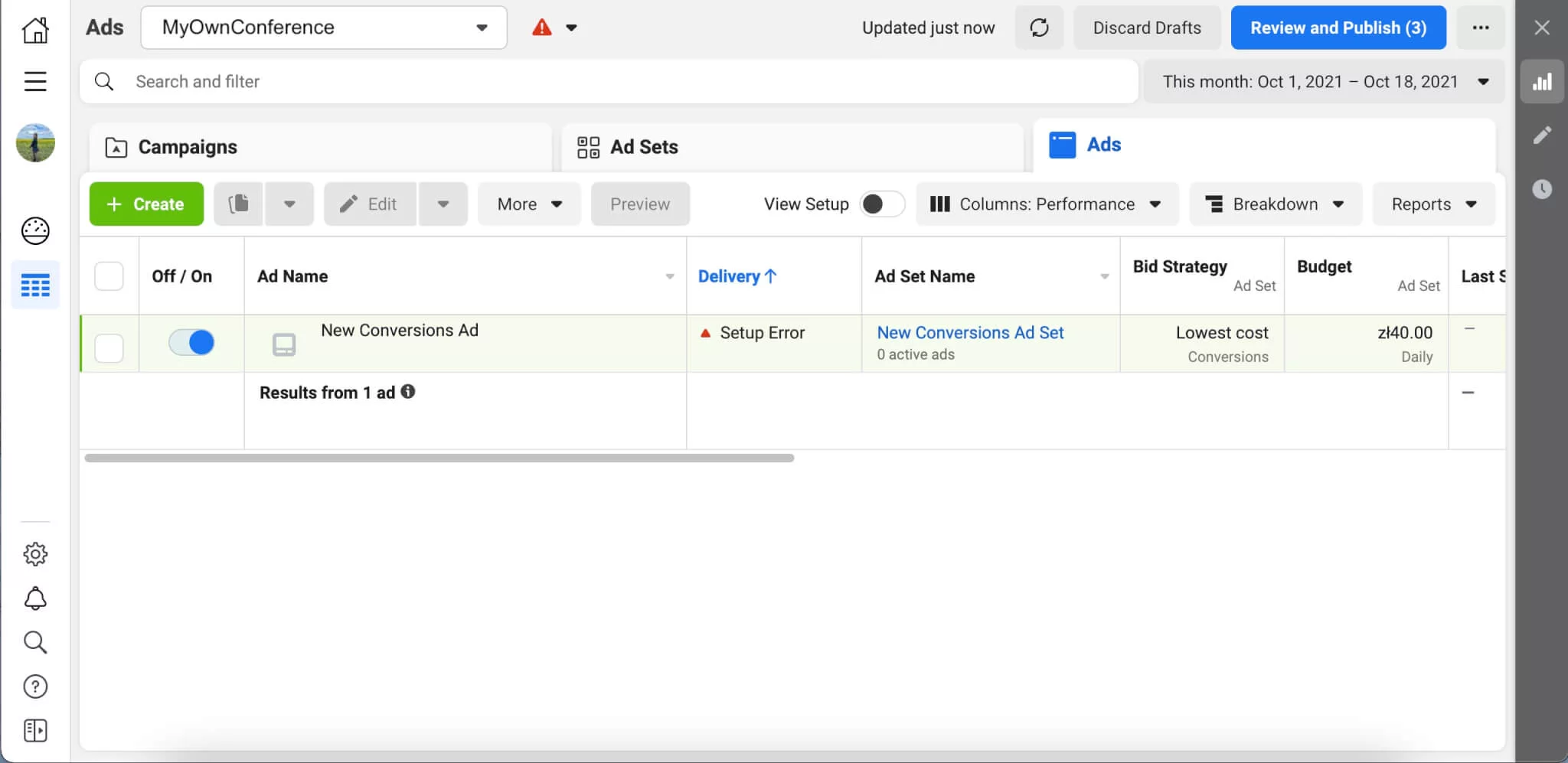This screenshot has height=763, width=1568.
Task: Open Help via question mark icon
Action: [x=35, y=686]
